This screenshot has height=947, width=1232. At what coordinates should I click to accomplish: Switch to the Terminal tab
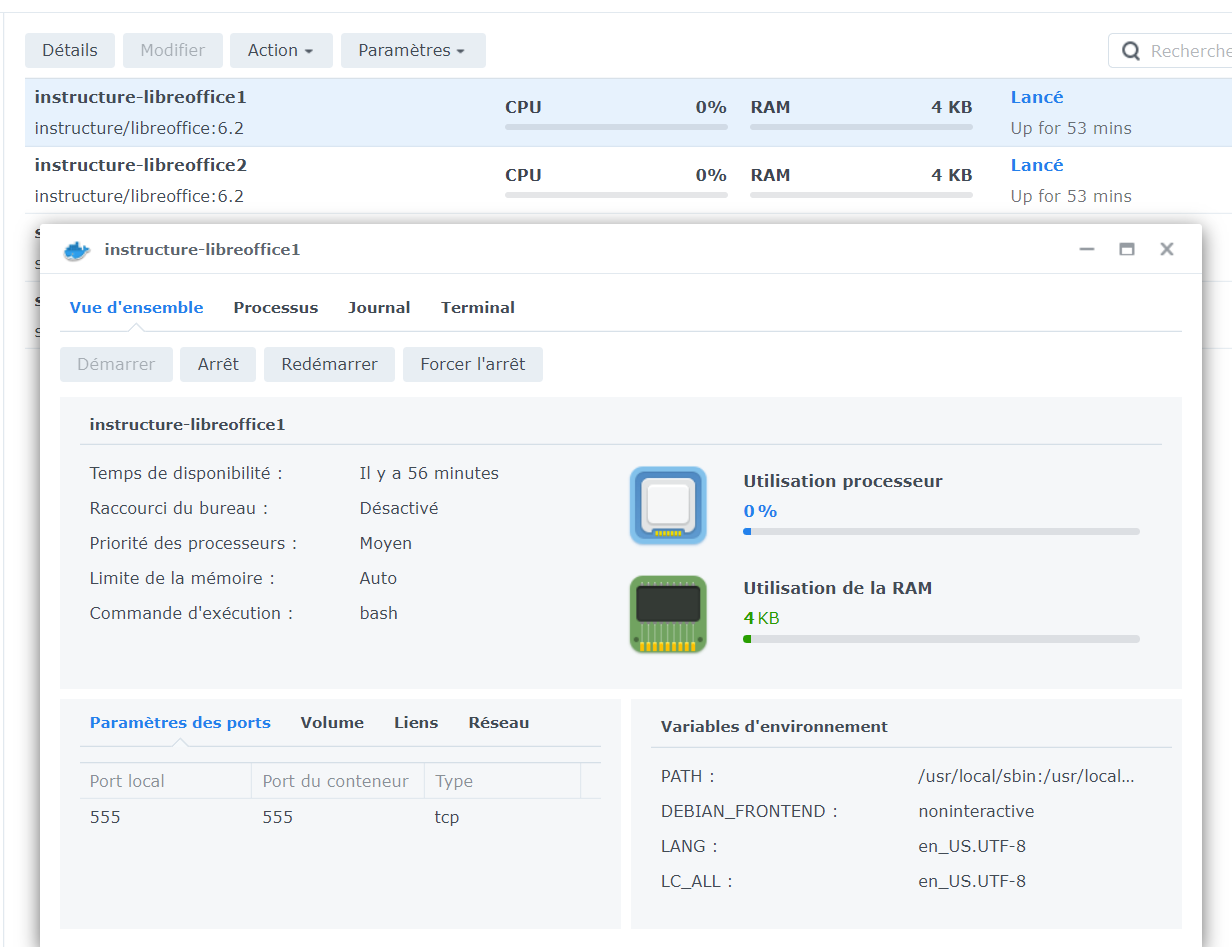click(478, 308)
